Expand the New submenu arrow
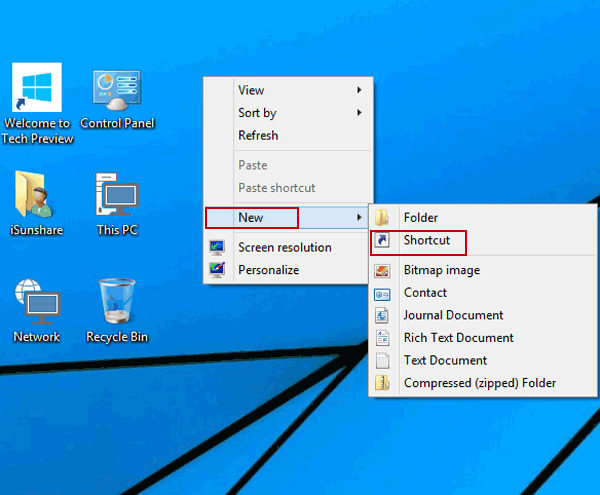600x495 pixels. pos(358,217)
